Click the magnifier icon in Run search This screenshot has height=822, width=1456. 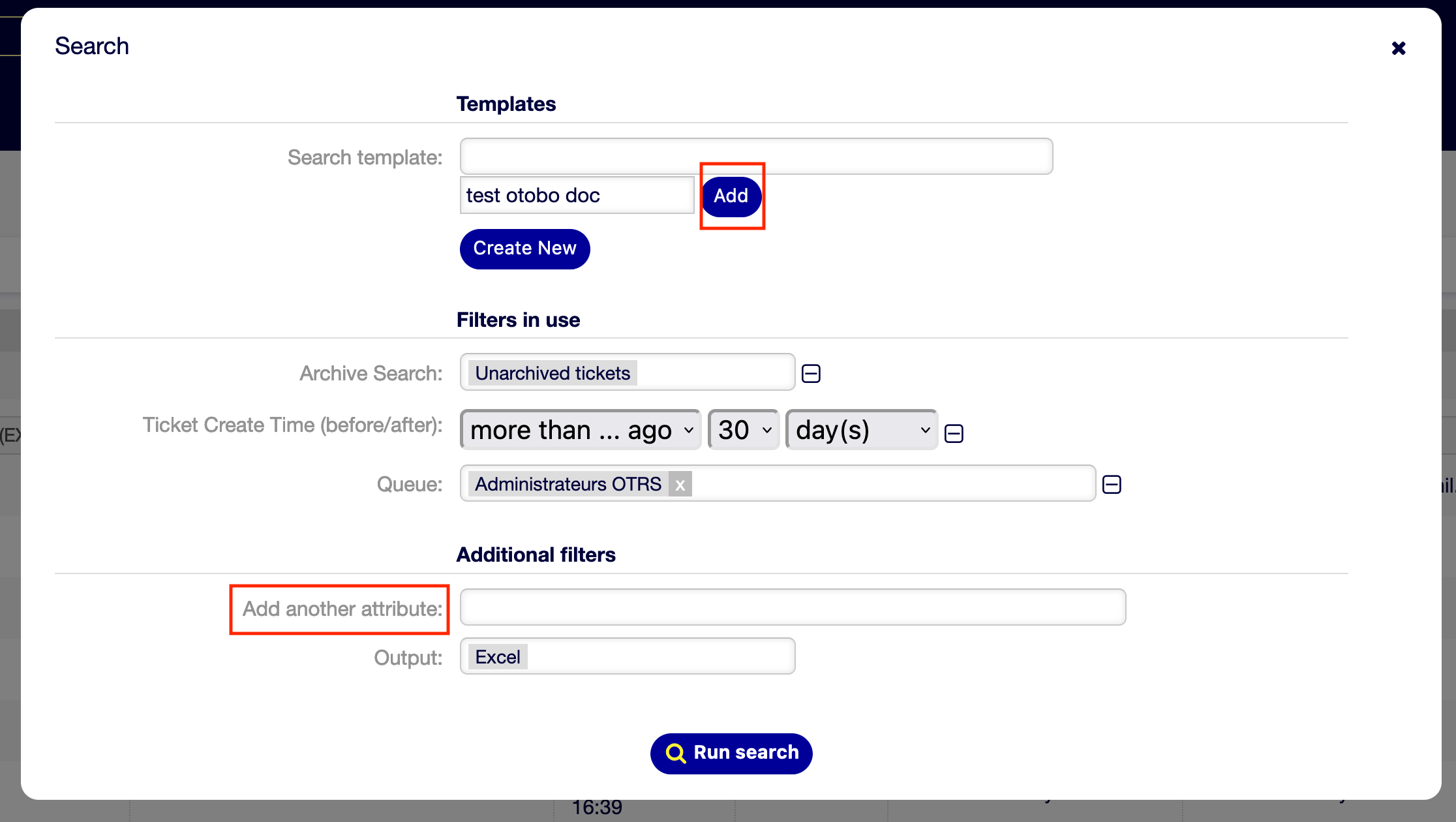[x=675, y=753]
